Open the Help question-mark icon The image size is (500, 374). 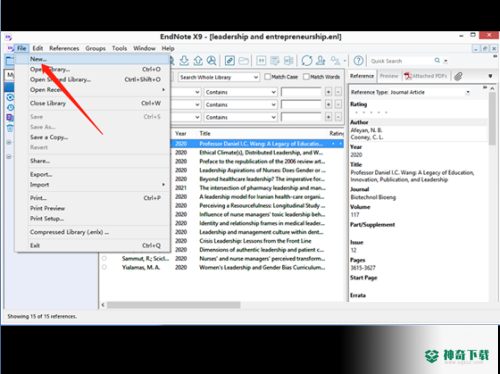click(359, 61)
